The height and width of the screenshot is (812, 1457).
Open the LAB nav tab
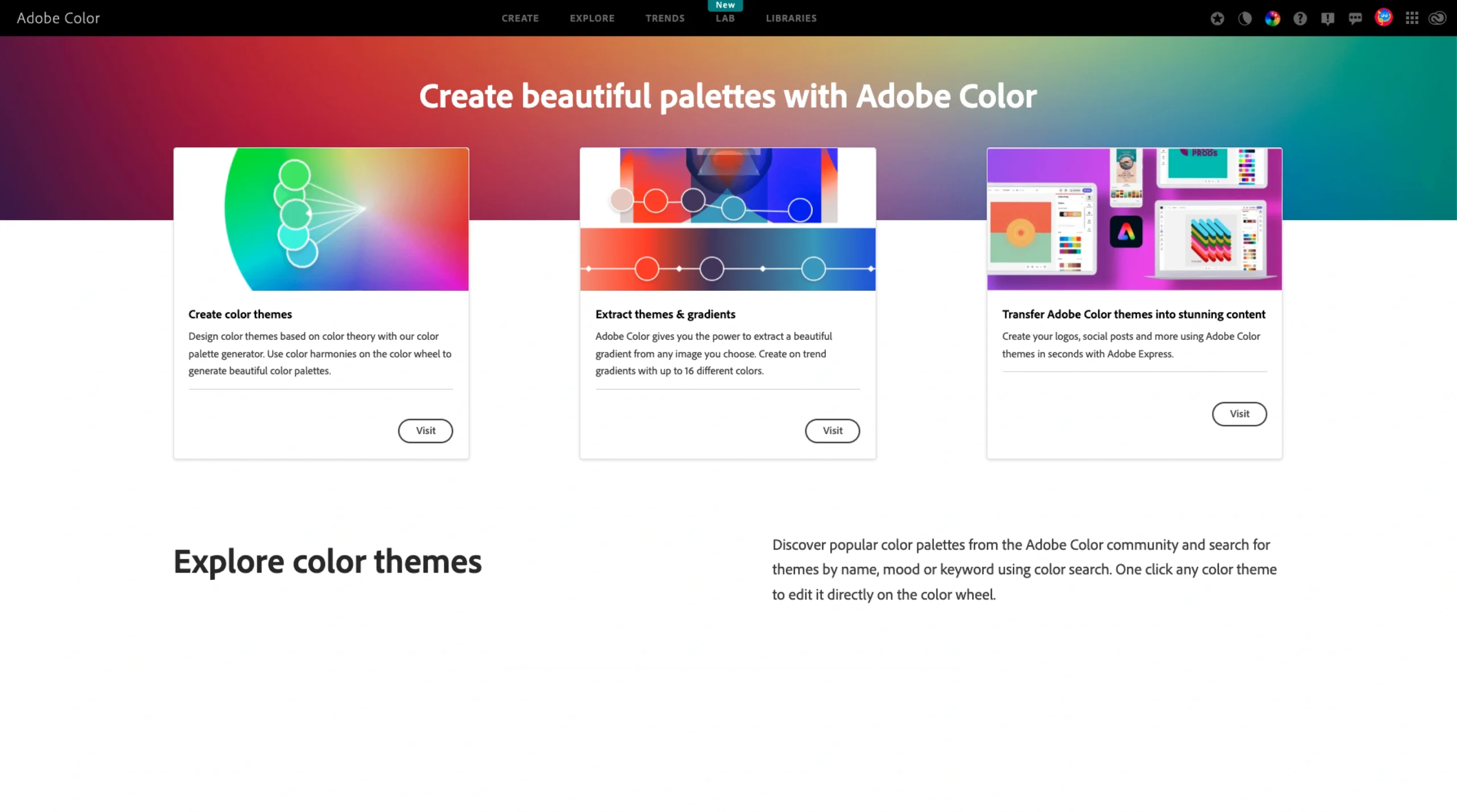(725, 18)
